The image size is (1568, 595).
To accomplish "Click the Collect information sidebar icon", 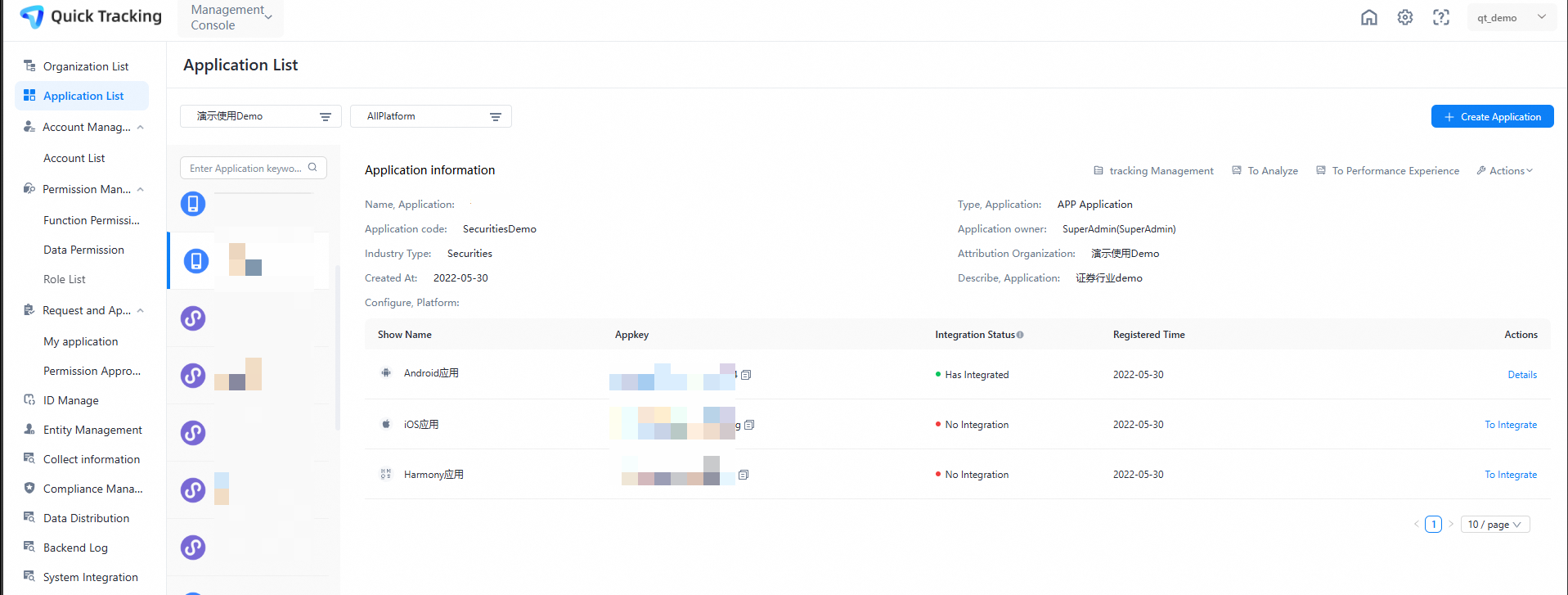I will 29,458.
